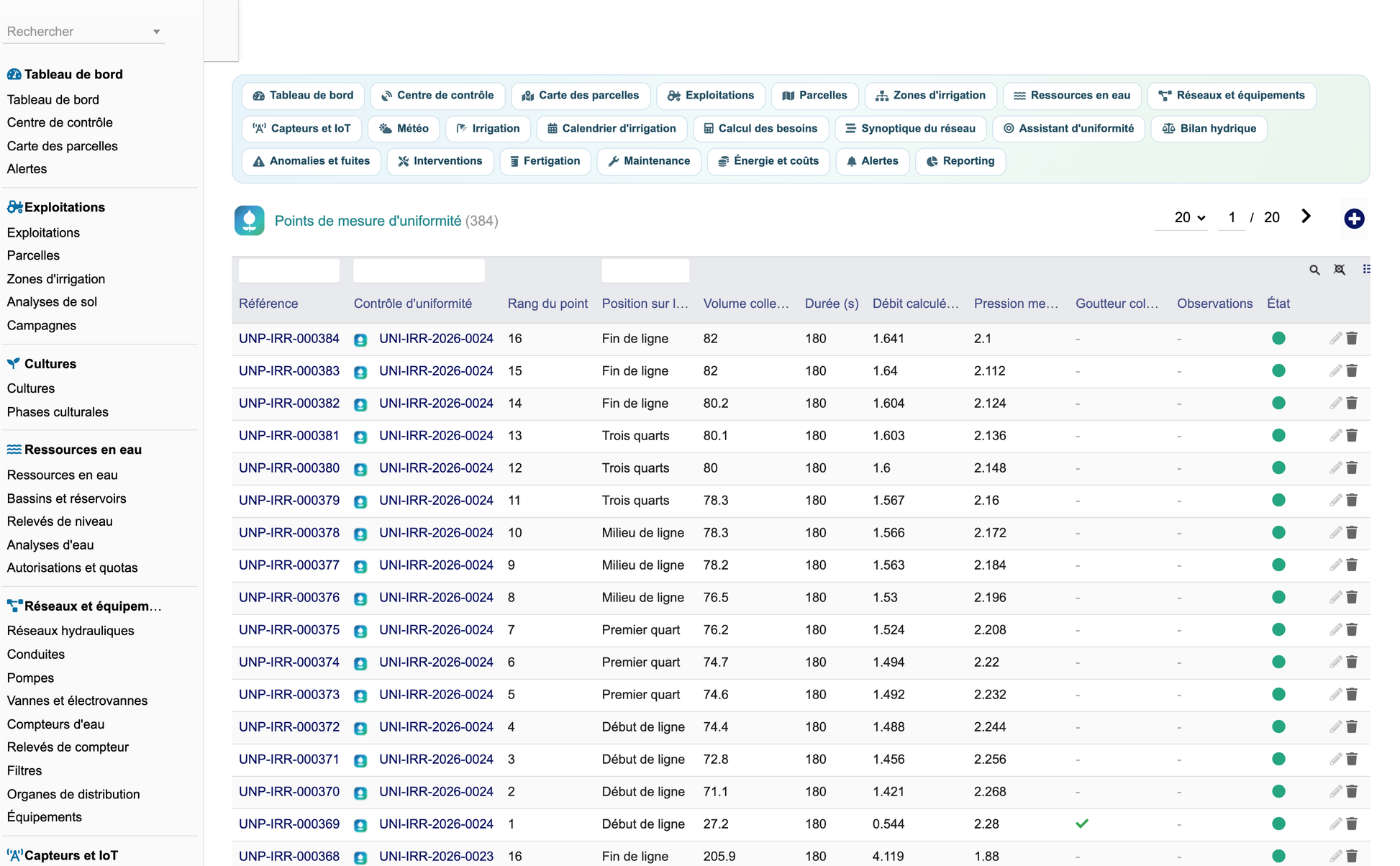Open the Reporting tab
Viewport: 1400px width, 866px height.
(x=960, y=161)
